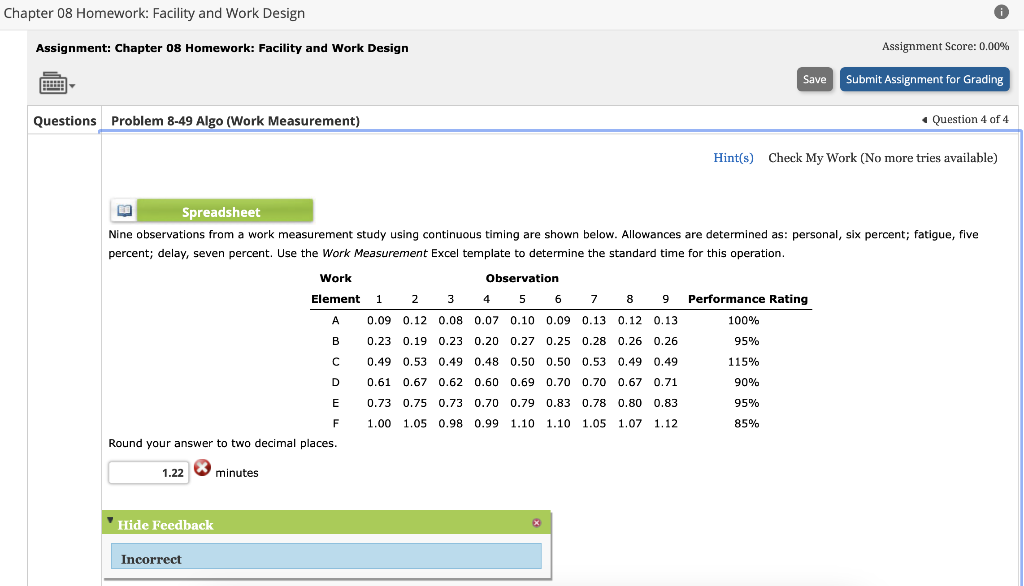Image resolution: width=1024 pixels, height=586 pixels.
Task: Click row label B in table
Action: 336,341
